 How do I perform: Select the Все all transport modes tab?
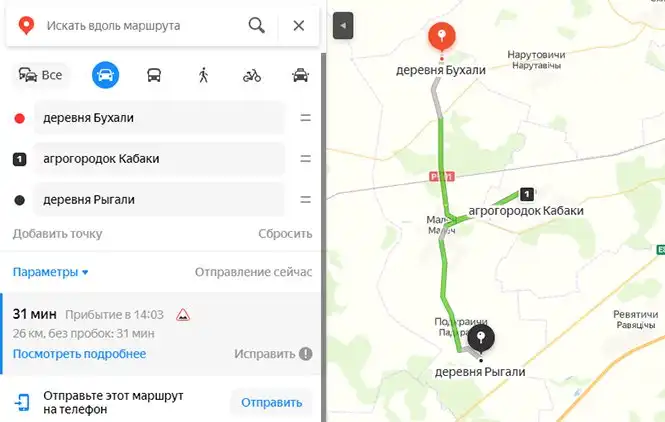pyautogui.click(x=40, y=75)
